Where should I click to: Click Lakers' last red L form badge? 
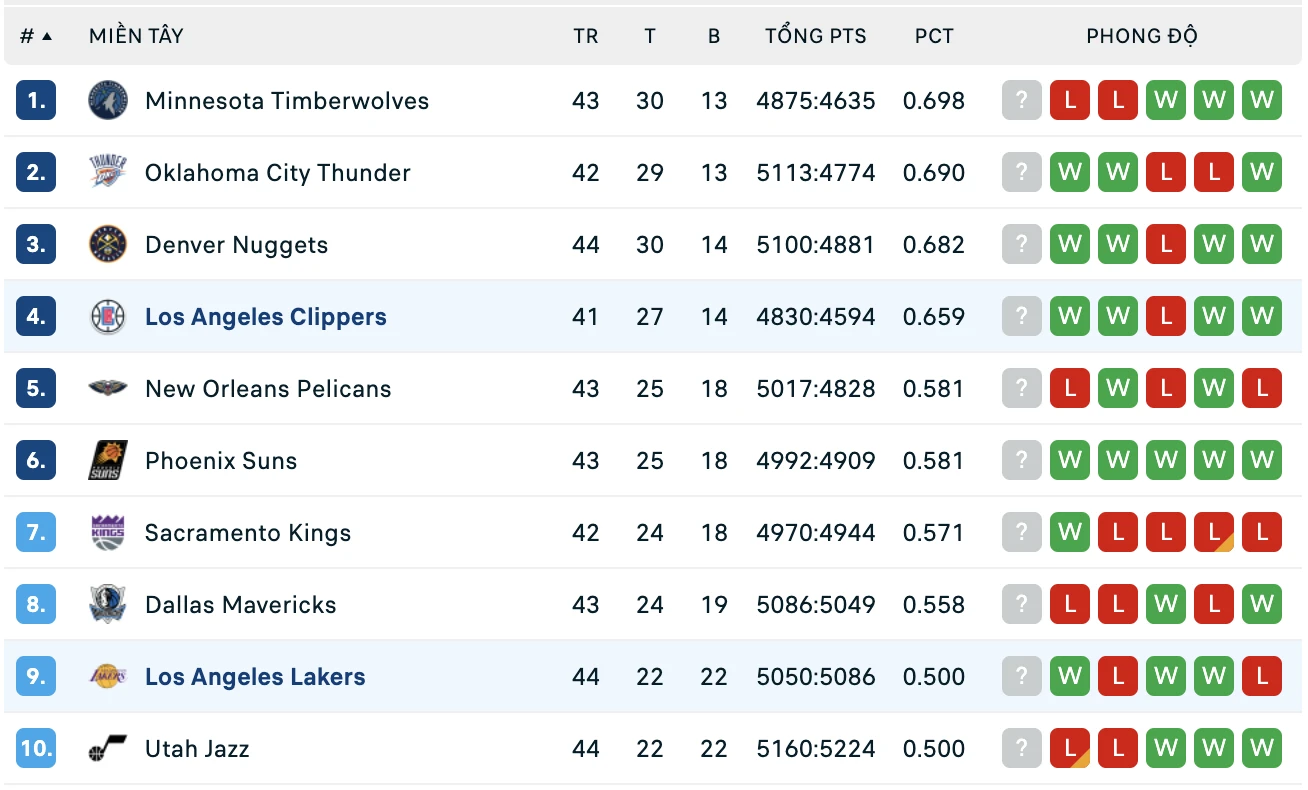[1262, 677]
